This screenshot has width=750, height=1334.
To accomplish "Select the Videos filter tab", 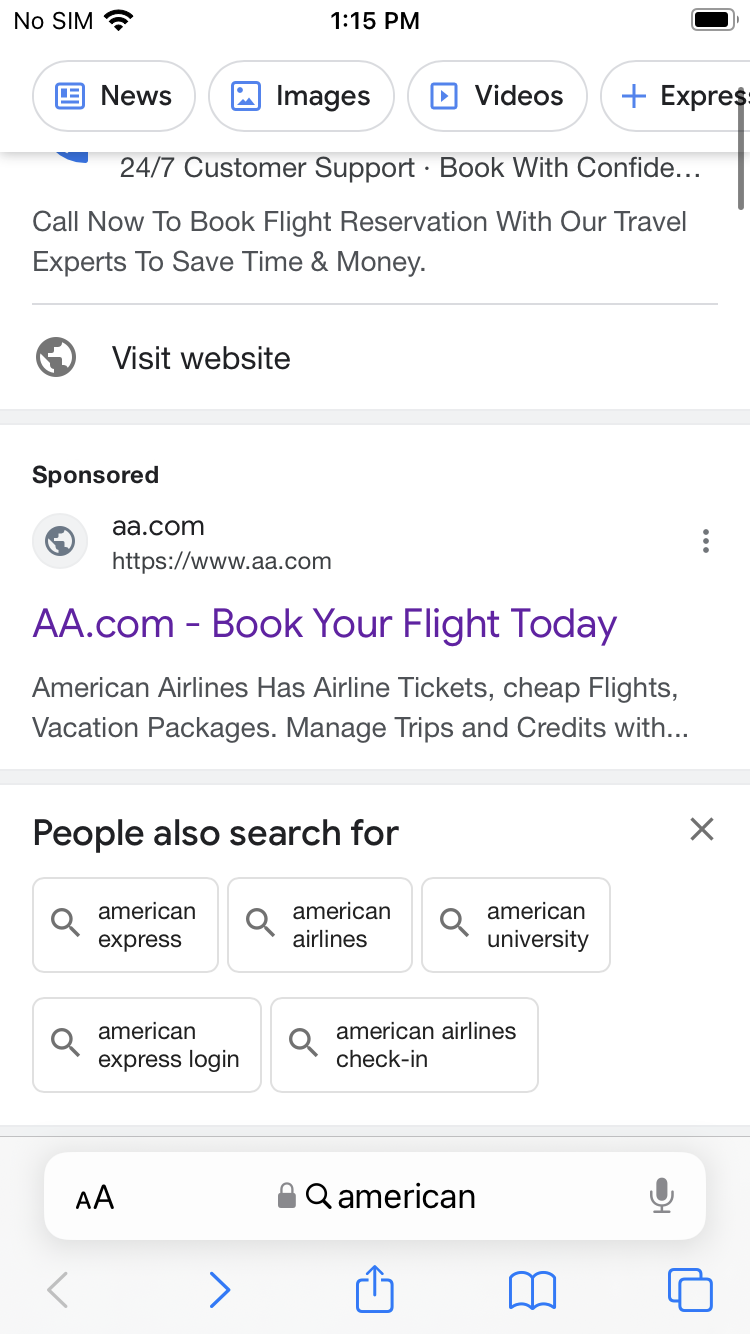I will (x=497, y=96).
